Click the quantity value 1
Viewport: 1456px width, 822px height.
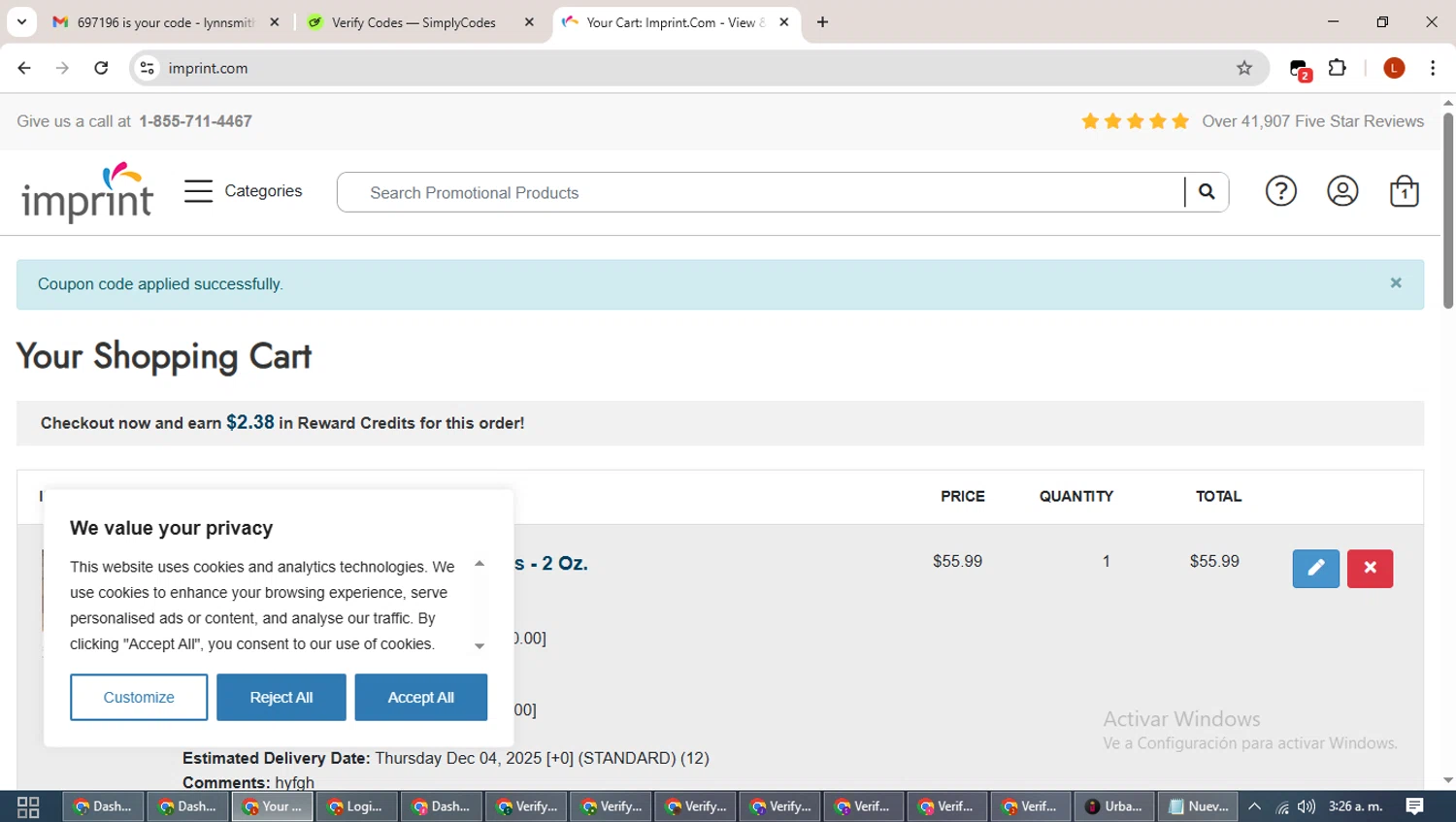[x=1106, y=561]
